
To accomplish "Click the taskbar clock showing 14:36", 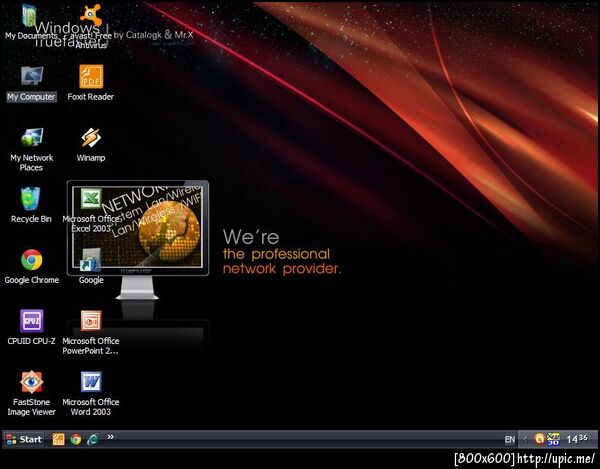I will 577,439.
